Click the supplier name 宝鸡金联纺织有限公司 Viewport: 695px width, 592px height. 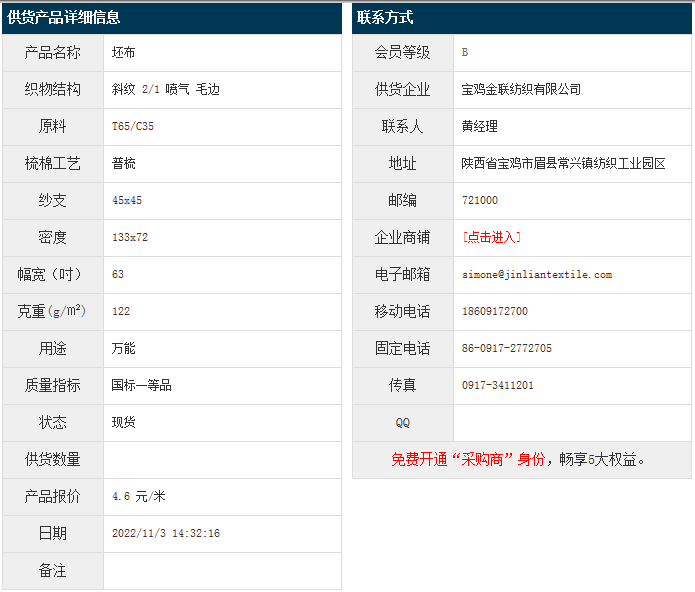tap(521, 89)
